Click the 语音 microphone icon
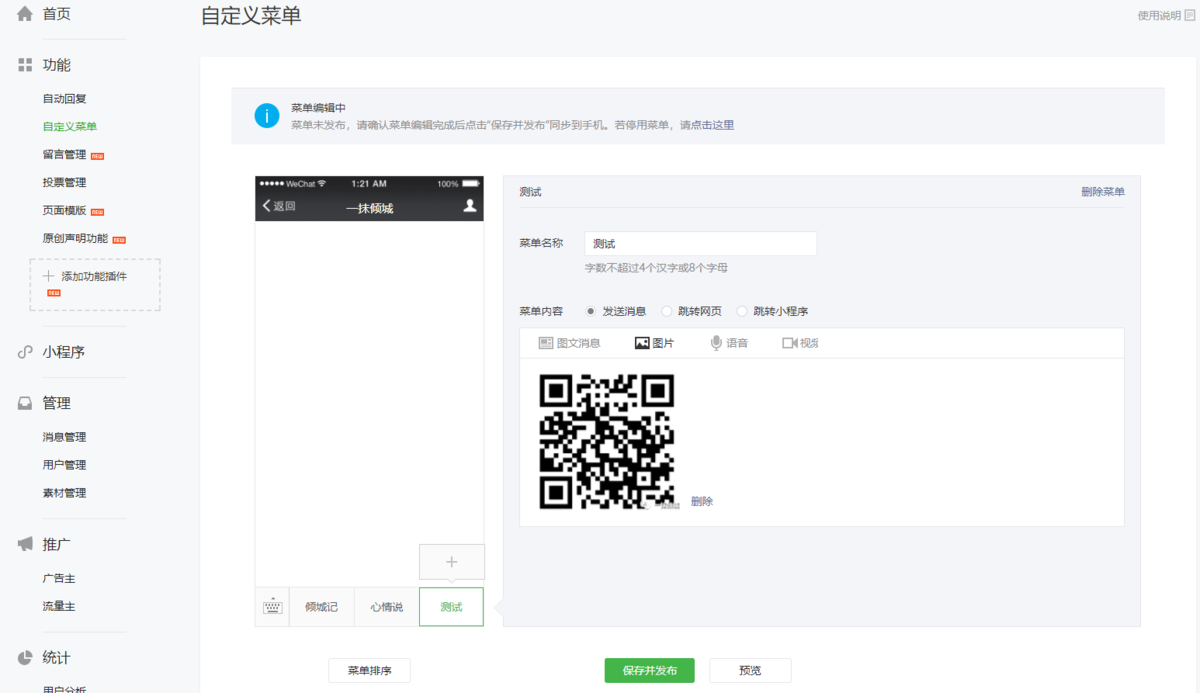 click(716, 343)
